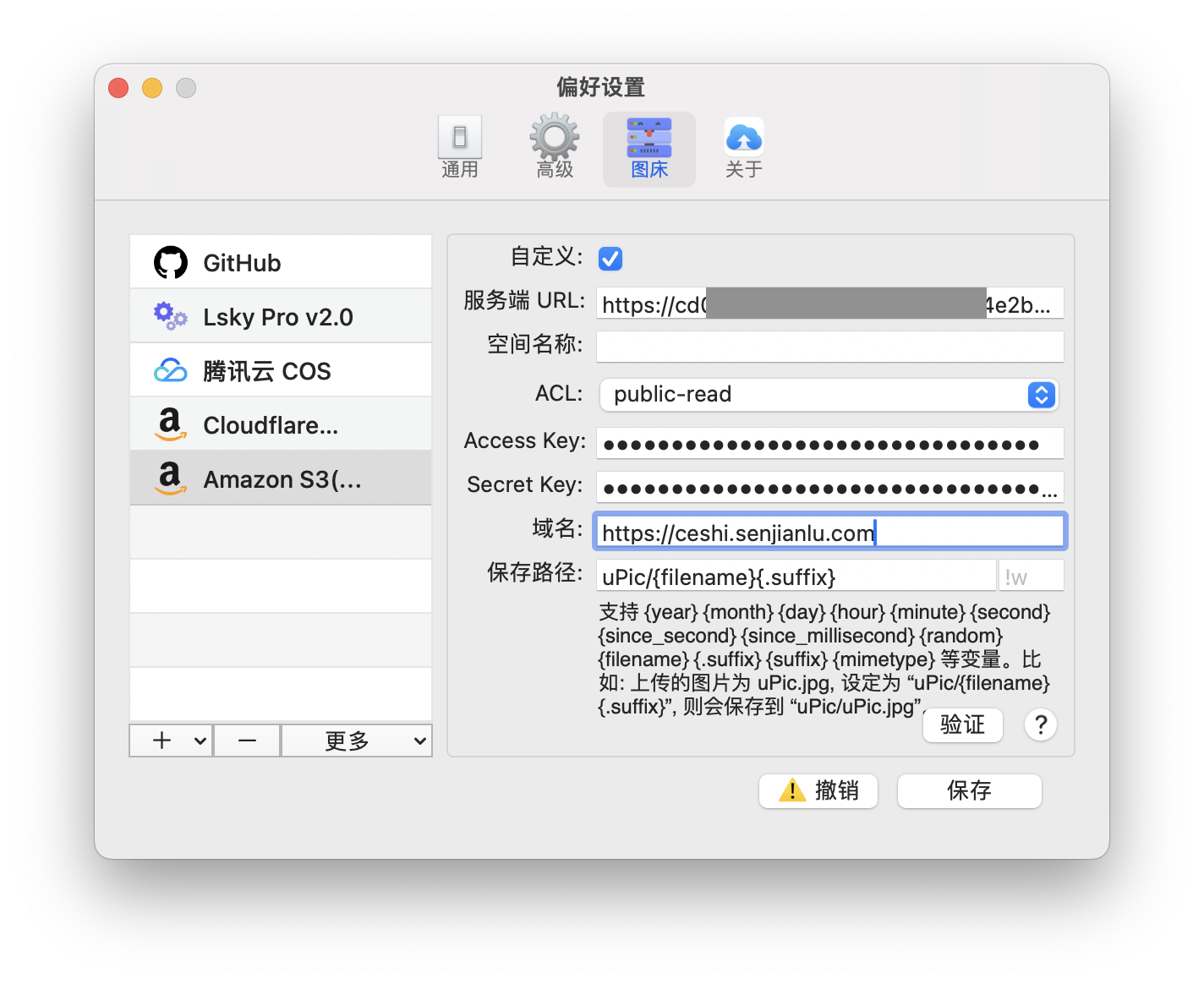Click the Access Key field
1204x984 pixels.
(830, 444)
